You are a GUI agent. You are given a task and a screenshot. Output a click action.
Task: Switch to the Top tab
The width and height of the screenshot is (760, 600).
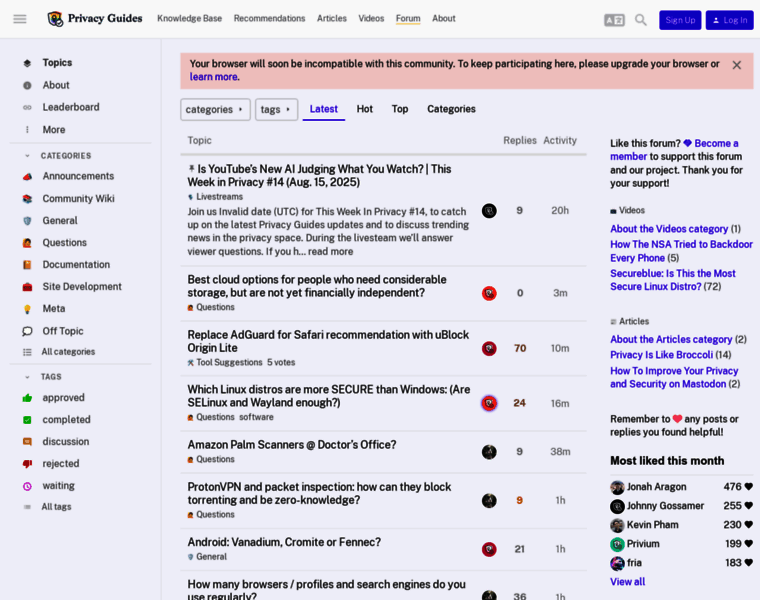point(400,109)
